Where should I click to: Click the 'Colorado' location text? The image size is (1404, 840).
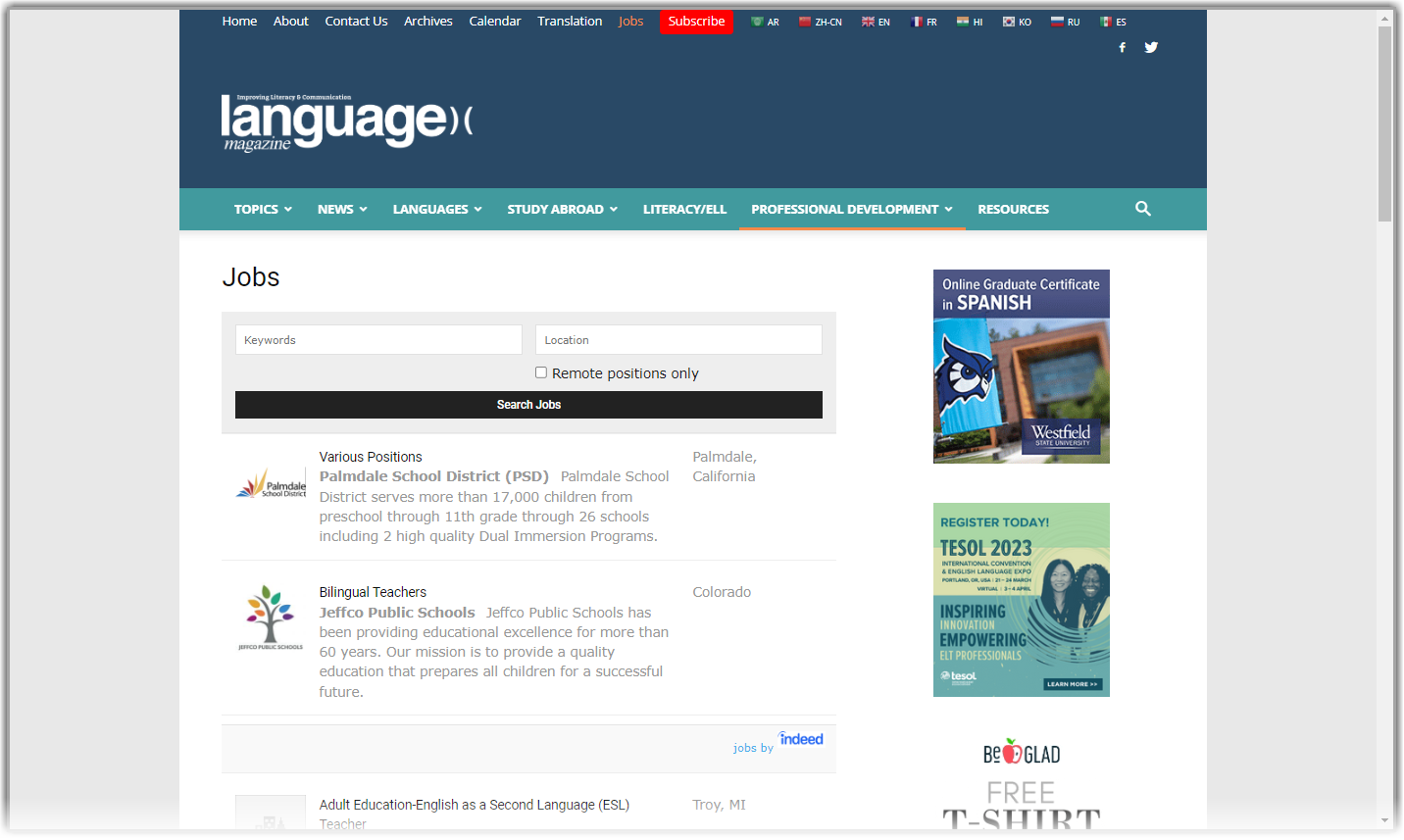coord(722,592)
